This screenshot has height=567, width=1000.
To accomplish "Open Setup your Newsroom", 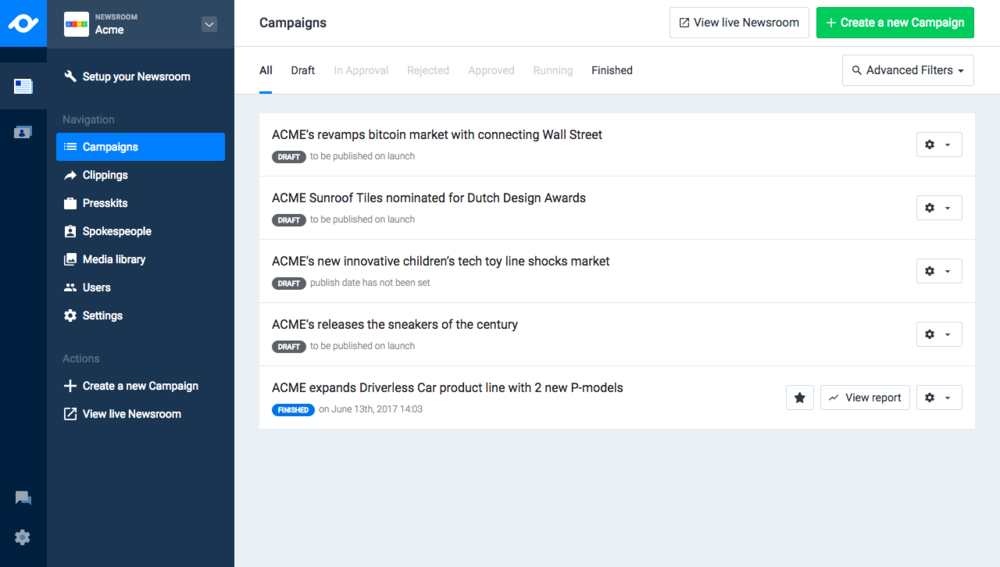I will [x=127, y=77].
